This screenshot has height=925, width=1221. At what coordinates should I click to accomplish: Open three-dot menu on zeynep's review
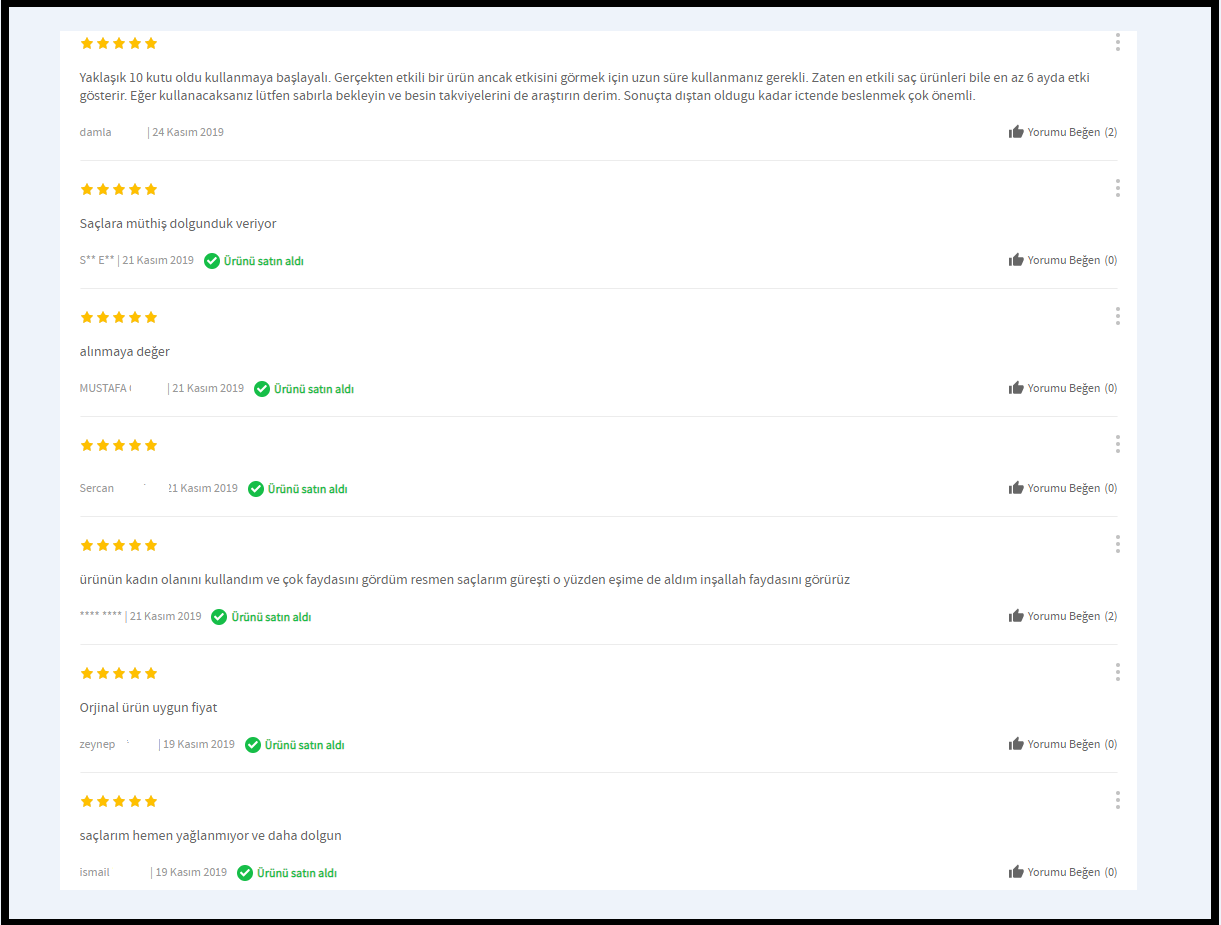[x=1117, y=672]
